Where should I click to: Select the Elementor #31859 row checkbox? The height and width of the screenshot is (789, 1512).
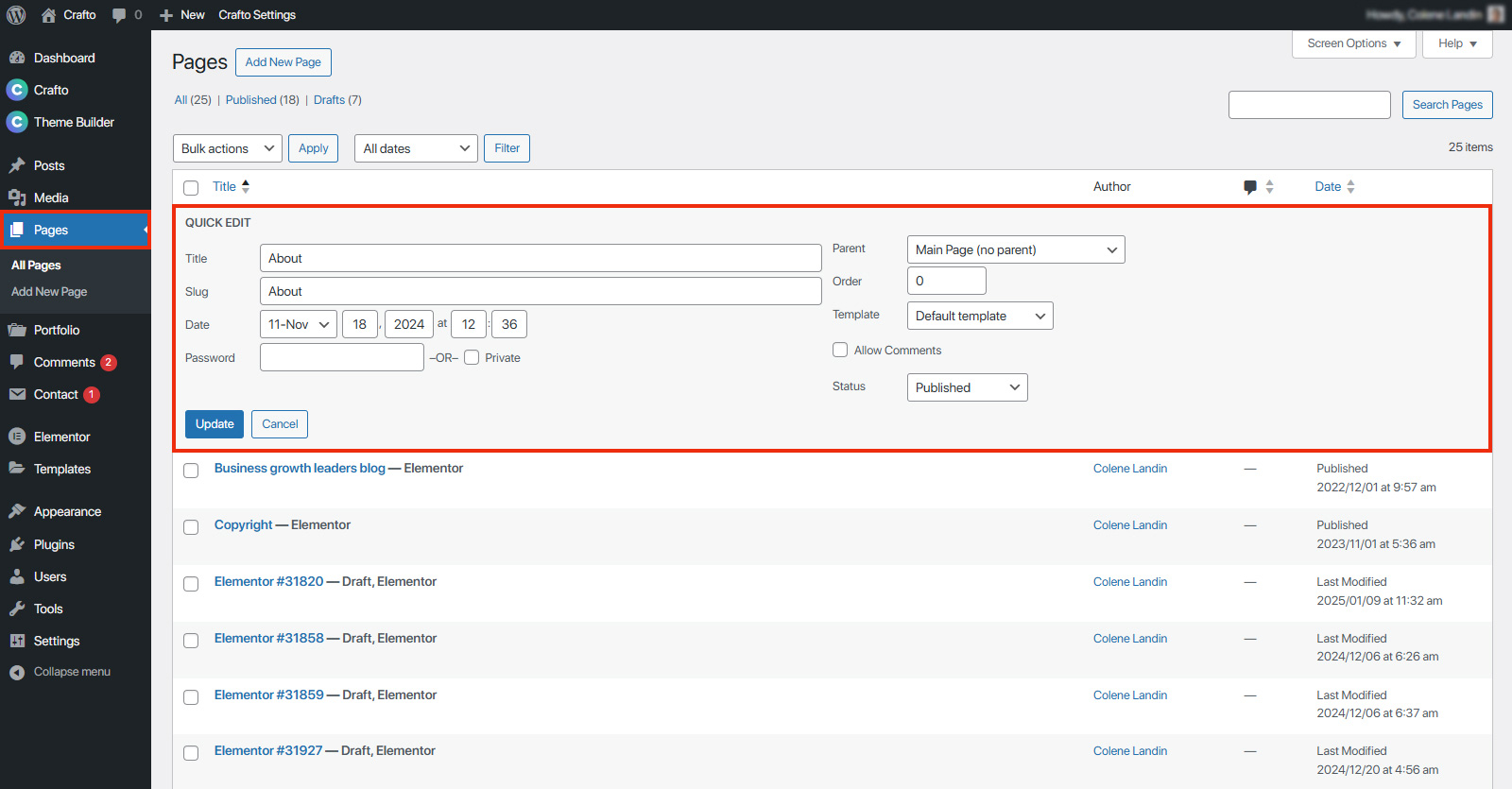(x=191, y=697)
